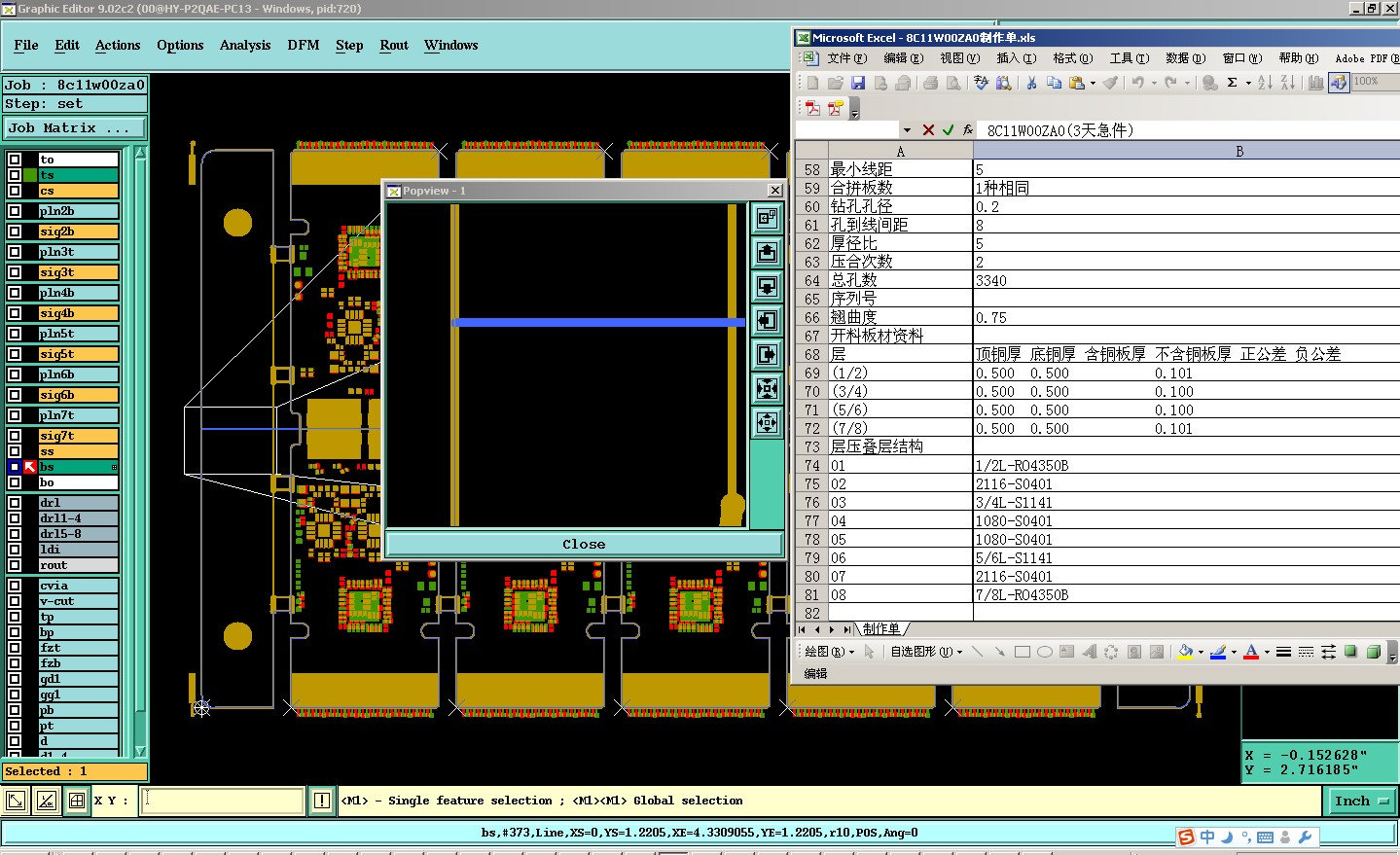Toggle display box for layer pln2b
This screenshot has width=1400, height=855.
coord(15,211)
